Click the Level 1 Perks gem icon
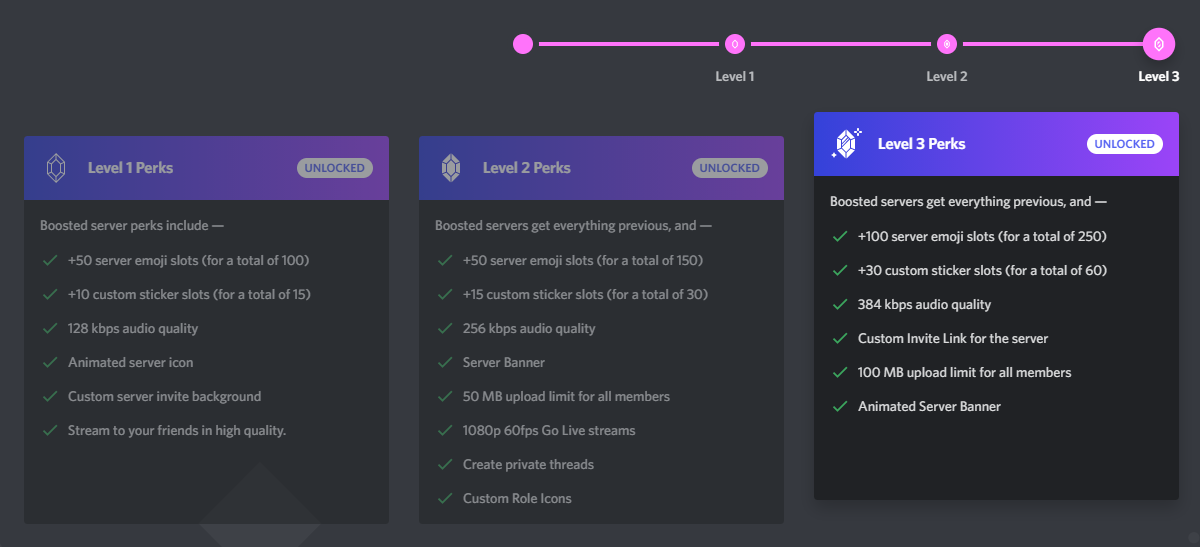This screenshot has height=547, width=1200. click(56, 168)
